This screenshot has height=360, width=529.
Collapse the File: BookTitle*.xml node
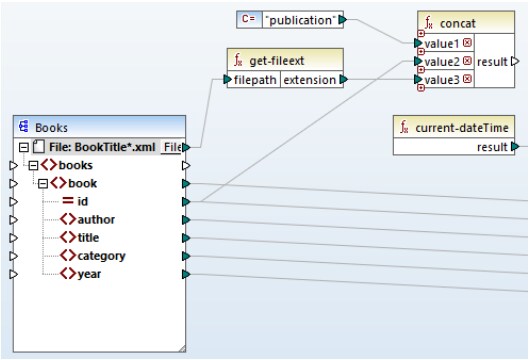(x=24, y=147)
